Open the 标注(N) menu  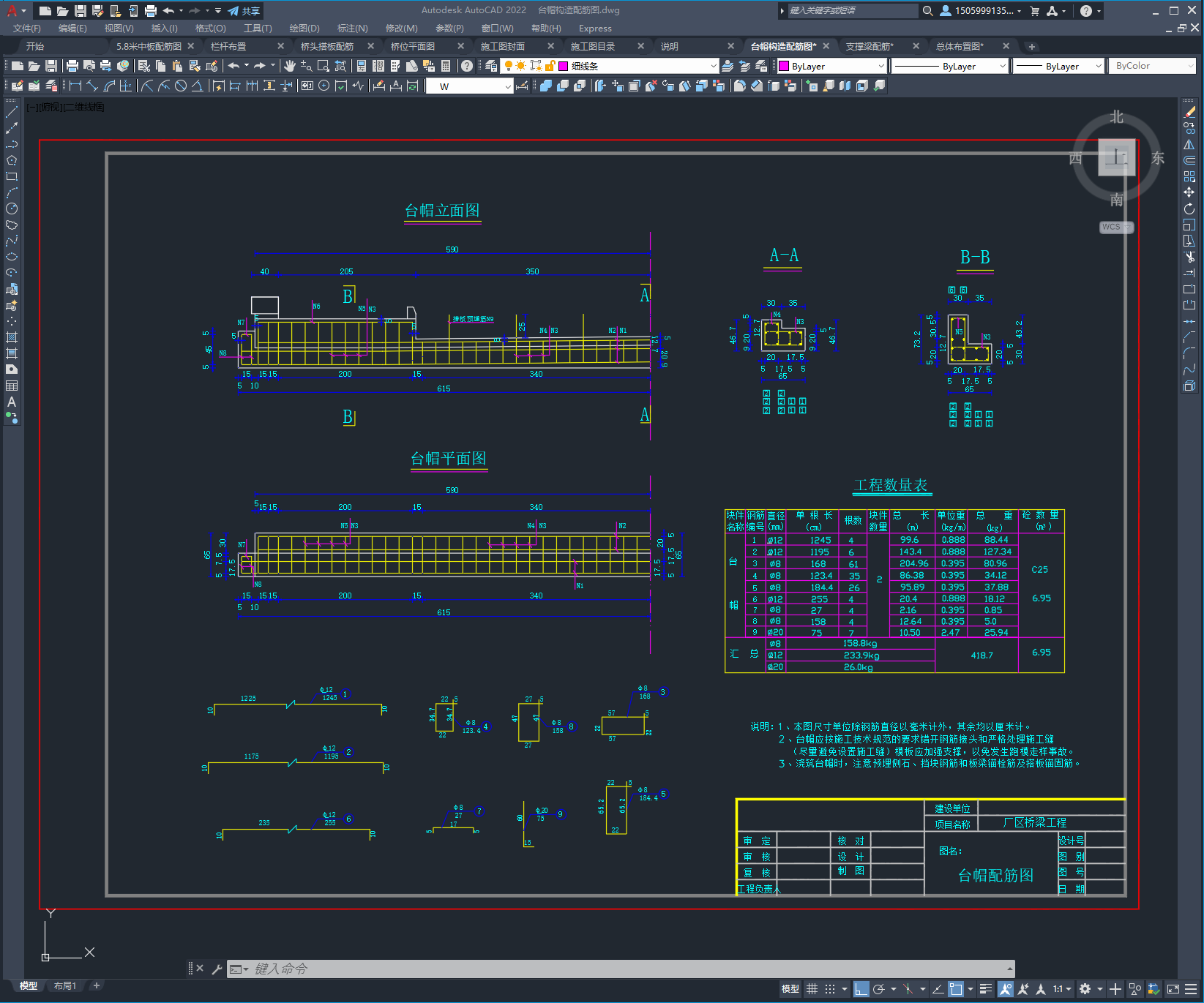[352, 29]
